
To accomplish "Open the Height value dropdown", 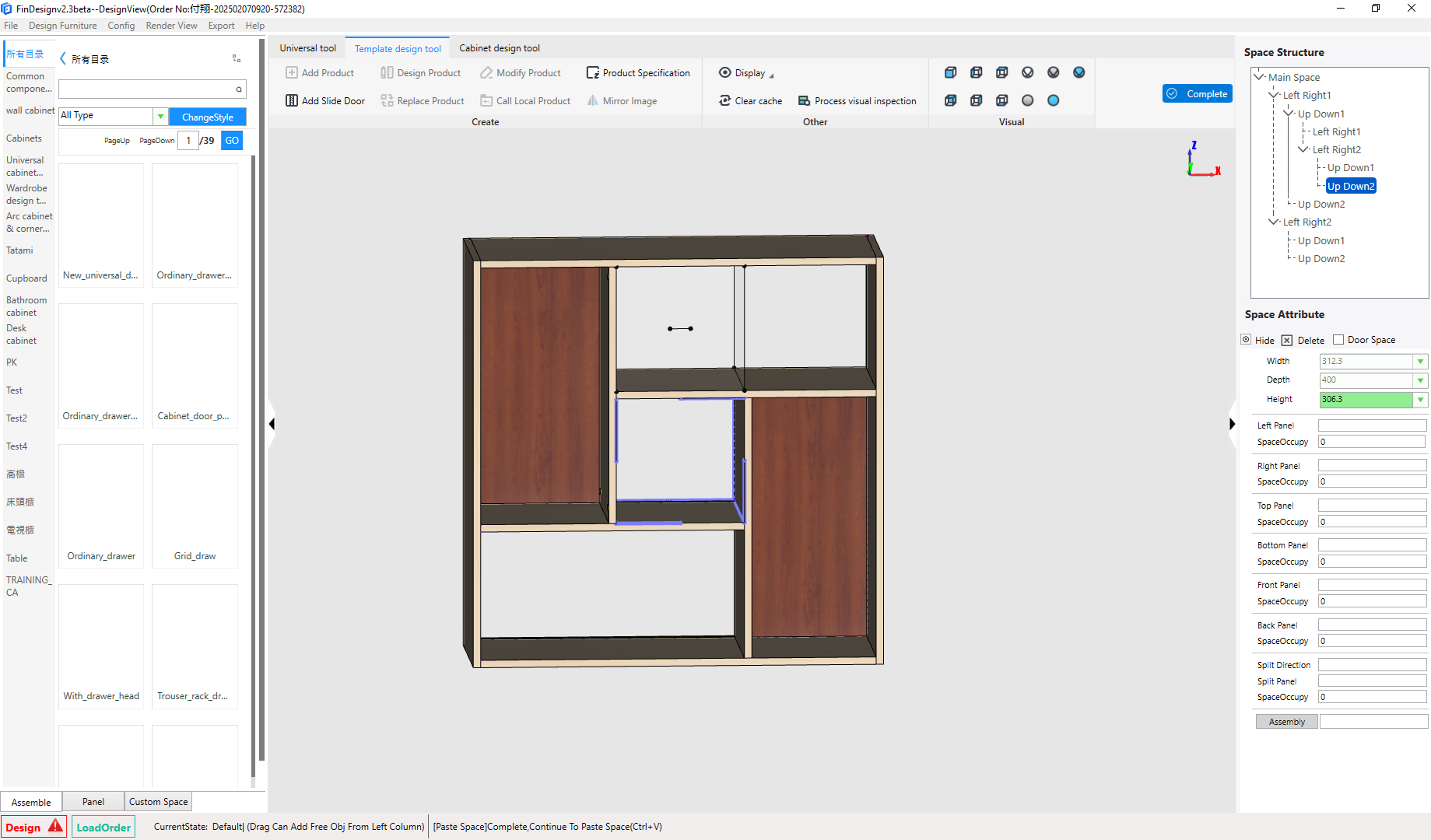I will (x=1420, y=399).
